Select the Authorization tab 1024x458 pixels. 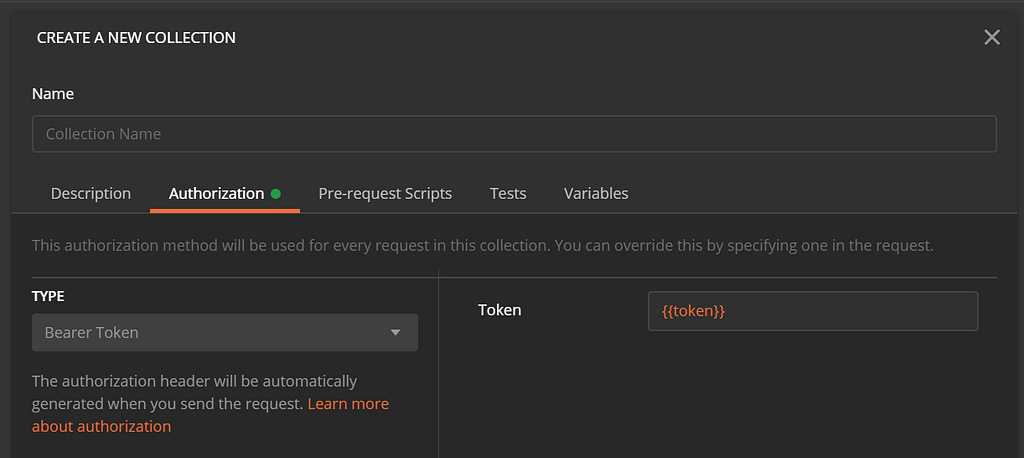216,194
